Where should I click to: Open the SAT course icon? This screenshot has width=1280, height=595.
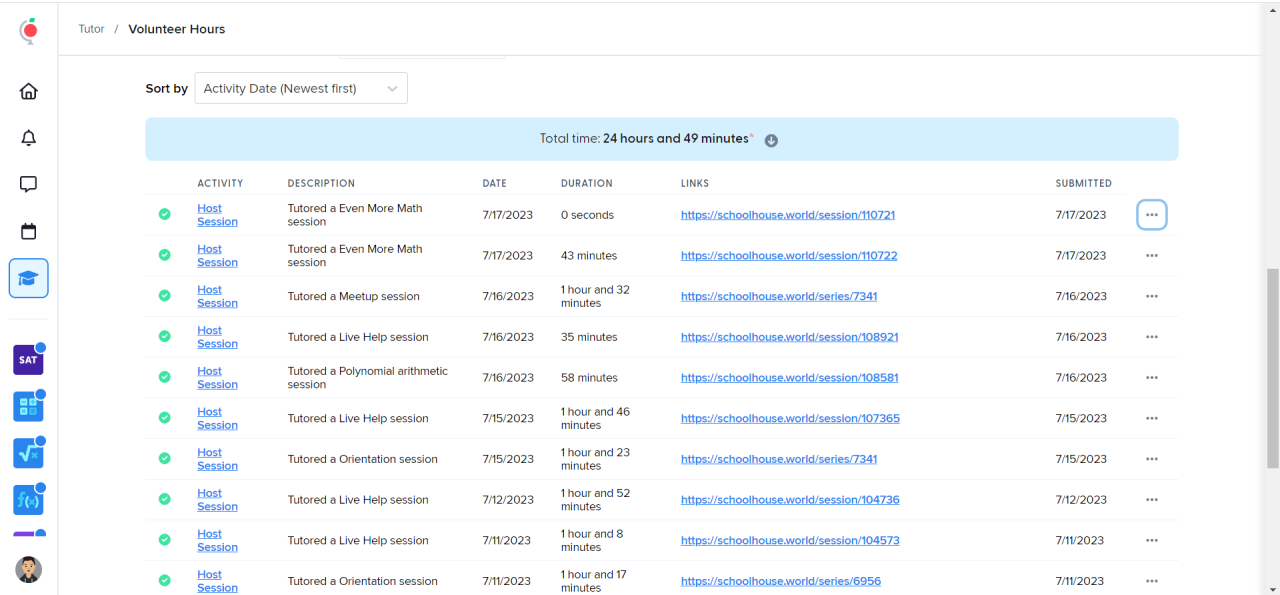point(28,360)
